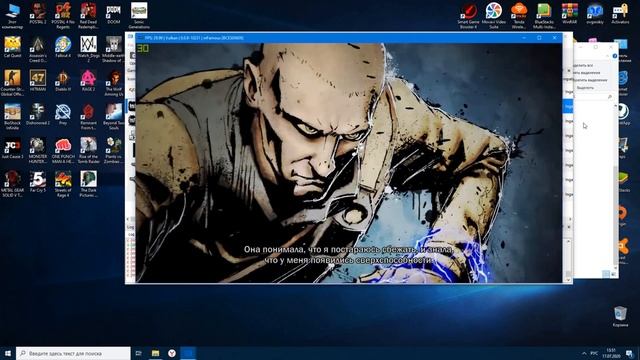Launch the MONSTER HUNTER shortcut
The height and width of the screenshot is (360, 640).
pos(38,150)
